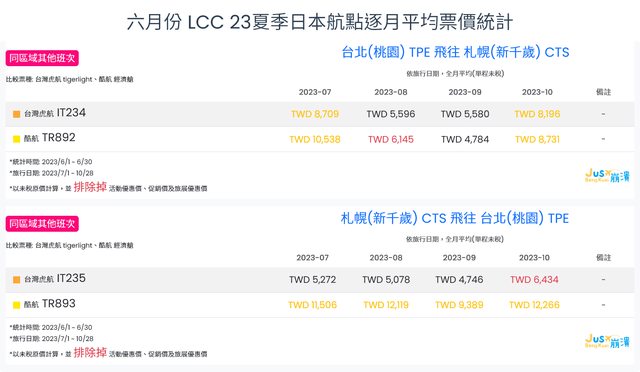Click the red TWD 6,434 fare for IT235
Image resolution: width=640 pixels, height=372 pixels.
[x=534, y=280]
